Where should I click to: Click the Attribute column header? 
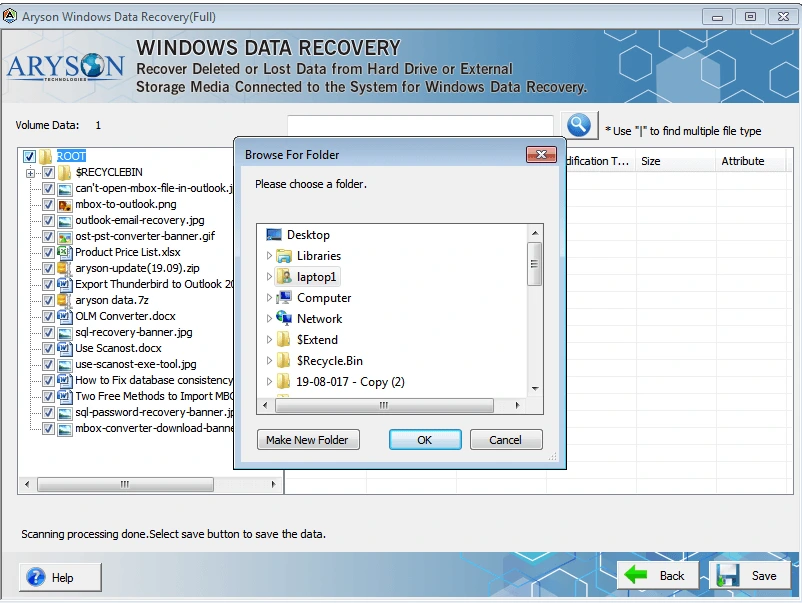[x=749, y=161]
